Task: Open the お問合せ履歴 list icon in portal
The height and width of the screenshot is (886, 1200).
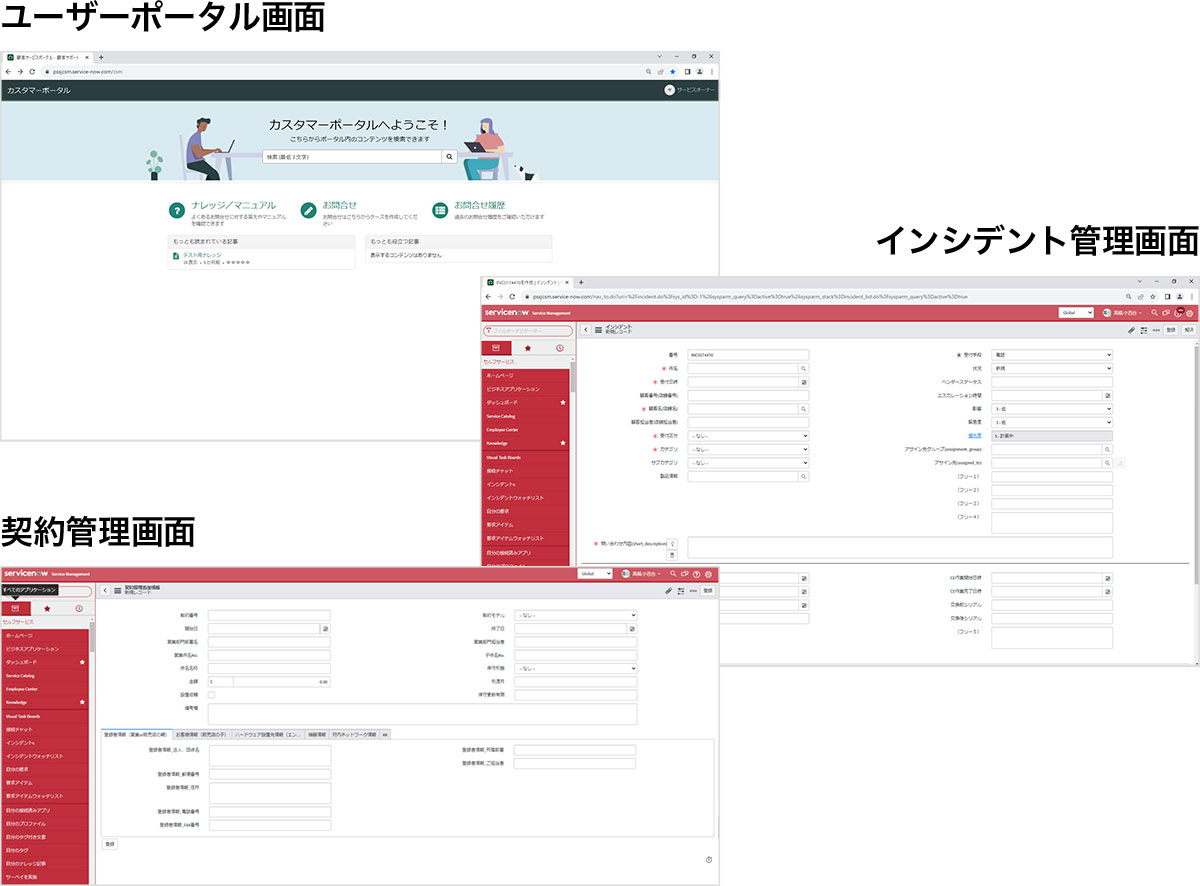Action: [440, 210]
